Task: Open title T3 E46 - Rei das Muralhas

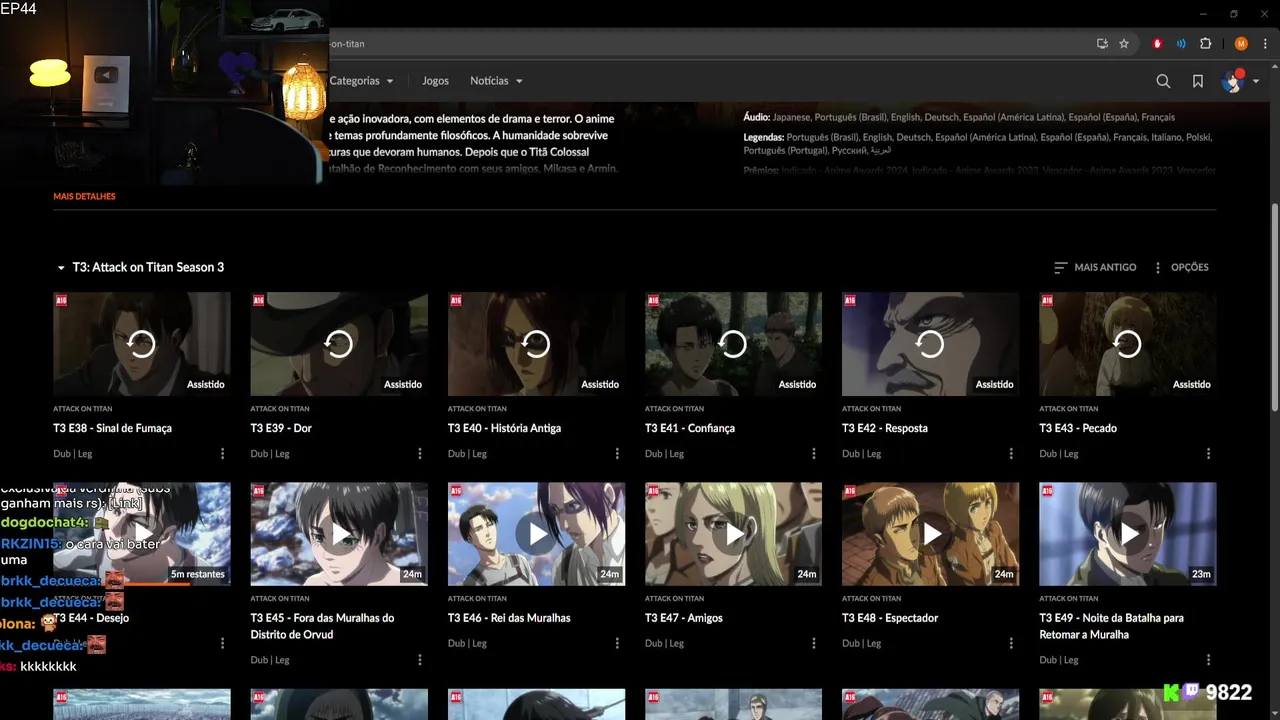Action: (x=509, y=618)
